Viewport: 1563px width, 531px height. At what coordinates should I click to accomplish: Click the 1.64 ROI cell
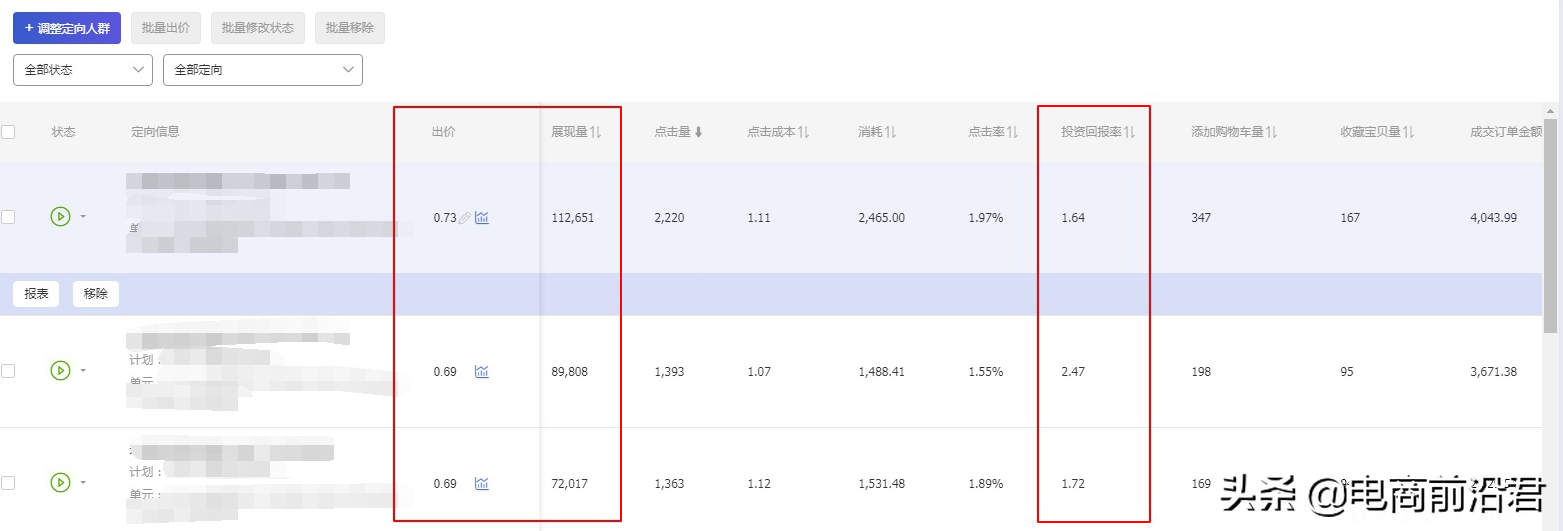tap(1073, 217)
